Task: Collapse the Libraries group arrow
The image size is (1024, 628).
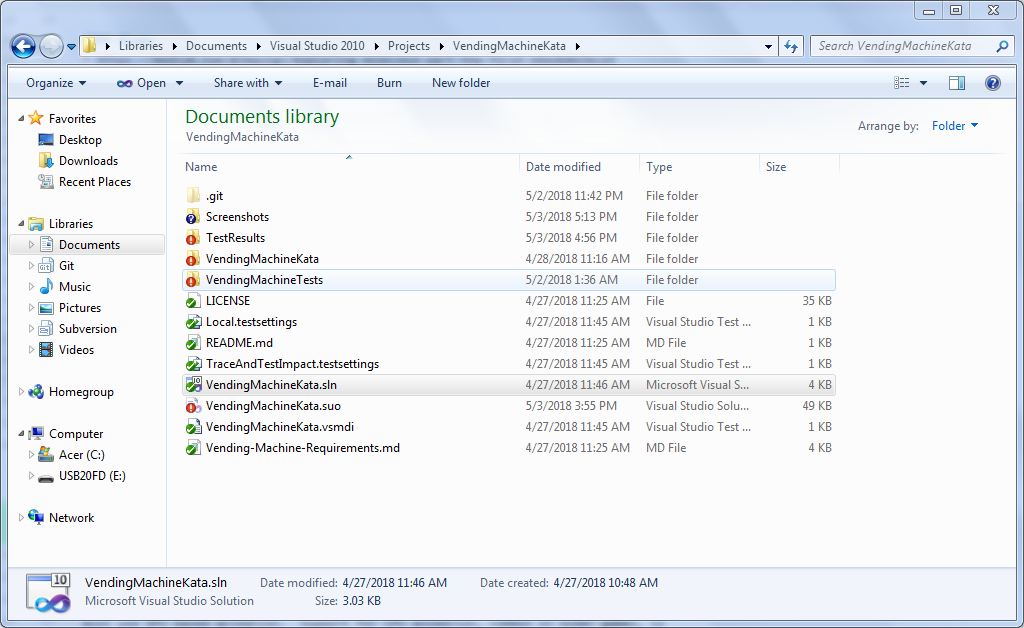Action: pyautogui.click(x=21, y=223)
